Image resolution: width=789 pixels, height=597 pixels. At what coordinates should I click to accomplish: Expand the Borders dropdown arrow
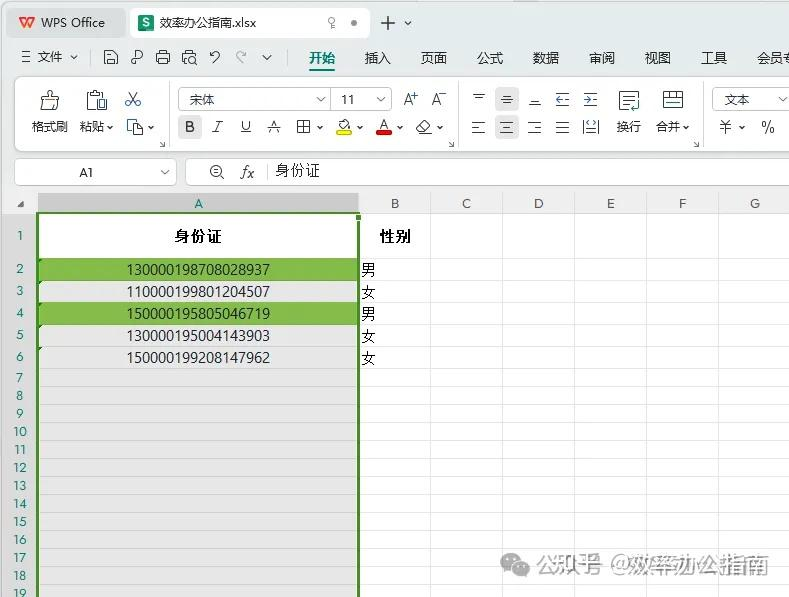320,127
